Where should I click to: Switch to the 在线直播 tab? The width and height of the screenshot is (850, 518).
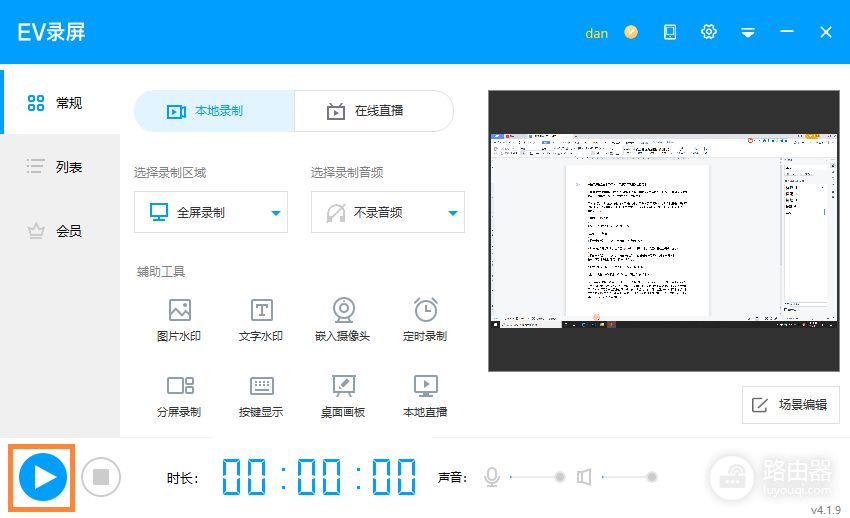(373, 111)
